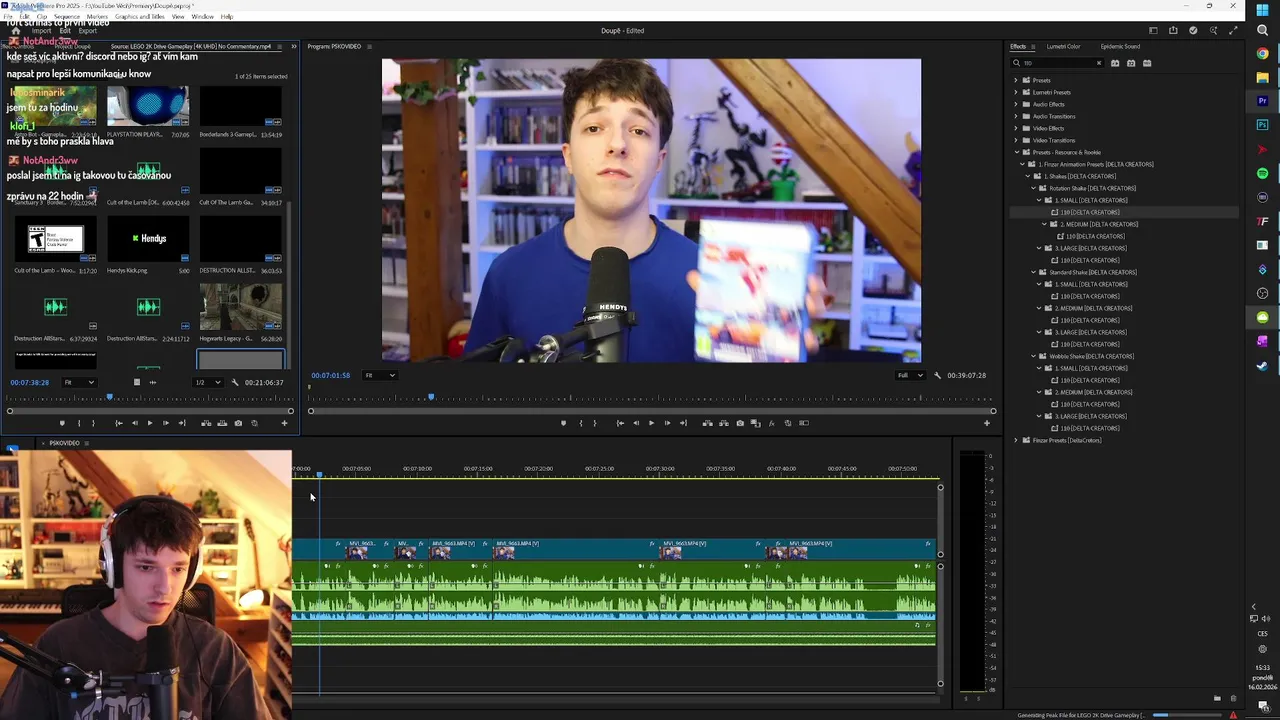Open Spotify from Windows taskbar
This screenshot has height=720, width=1280.
[1262, 173]
